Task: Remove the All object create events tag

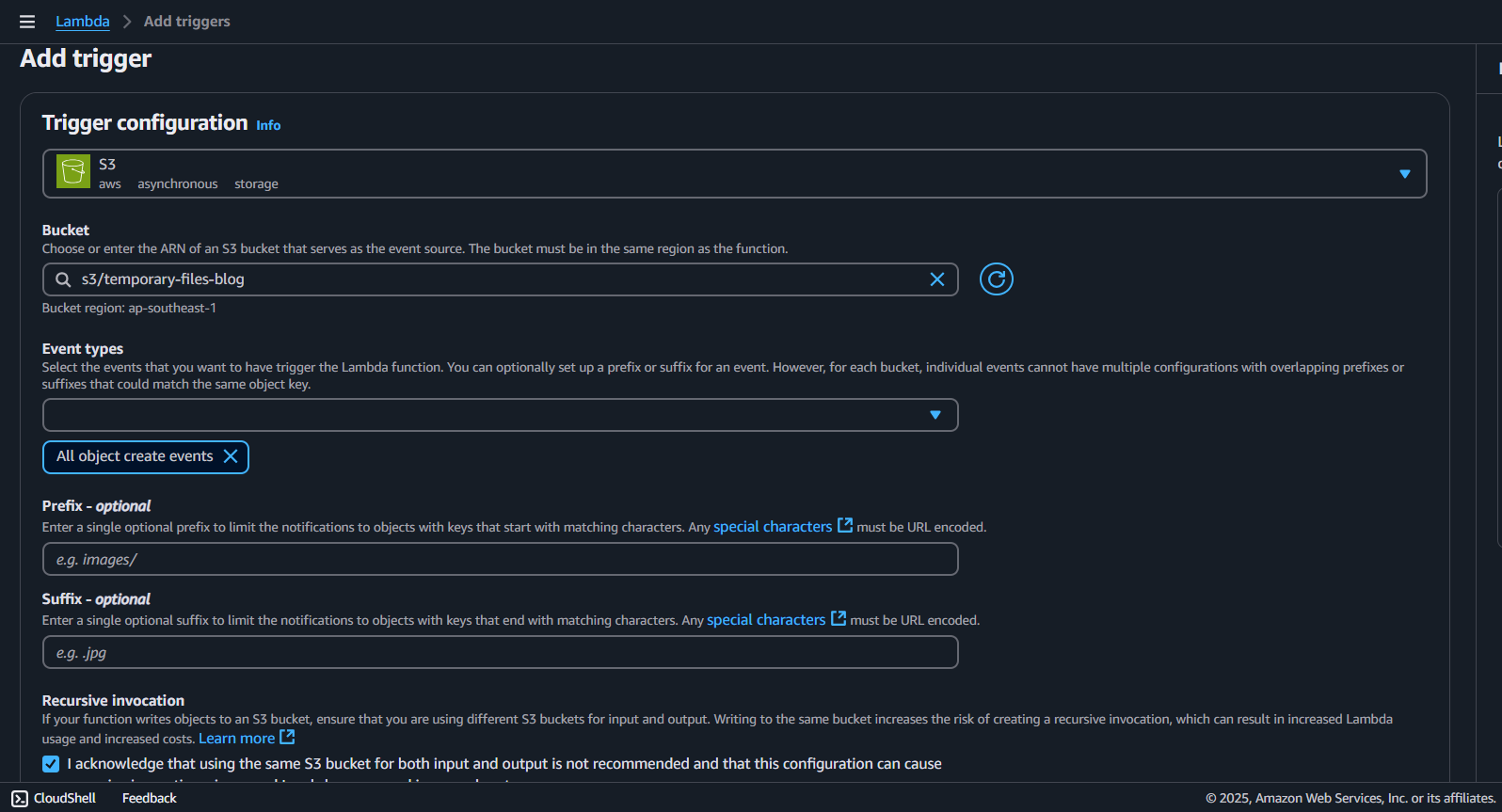Action: click(231, 456)
